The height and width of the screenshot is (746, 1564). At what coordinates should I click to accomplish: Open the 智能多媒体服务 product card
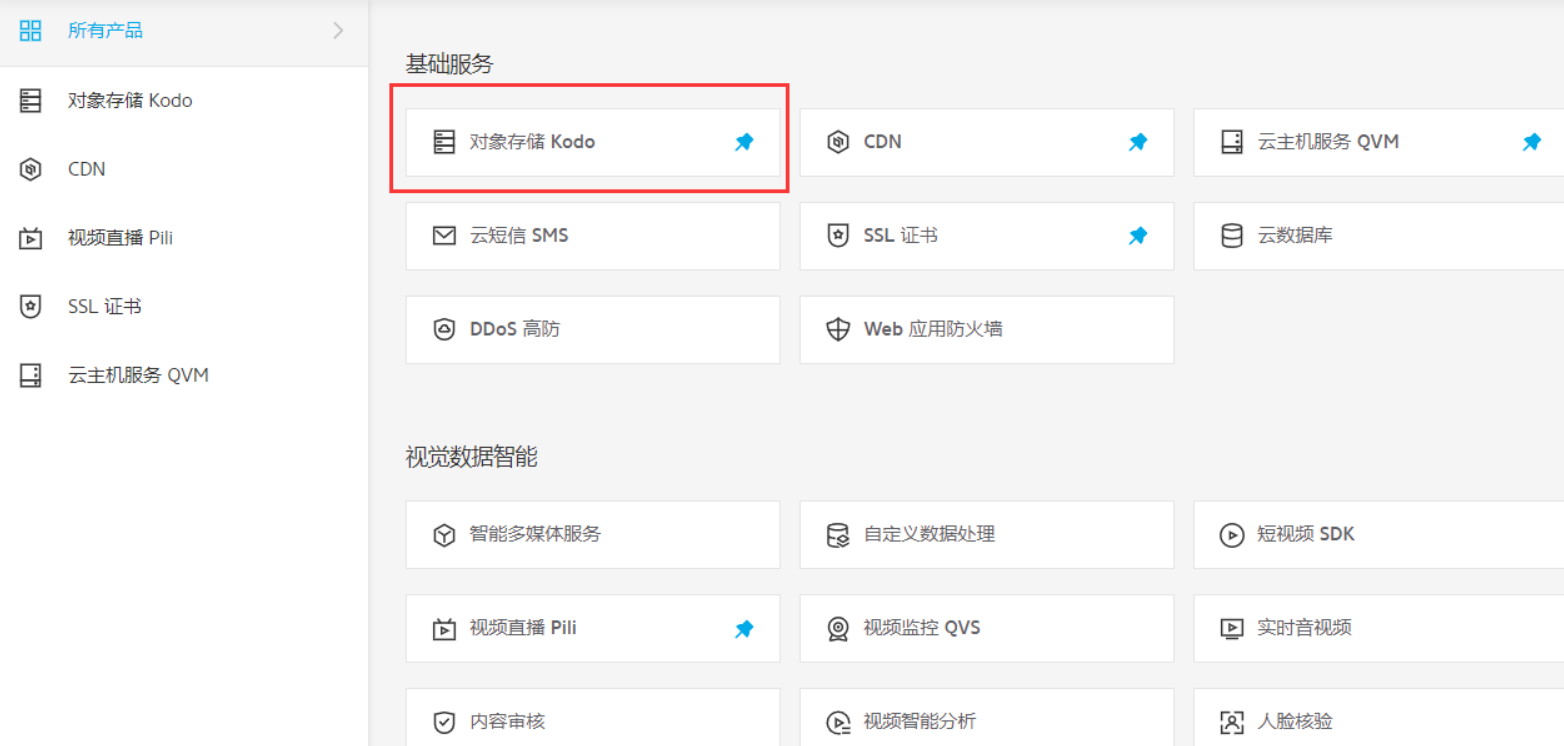coord(593,535)
